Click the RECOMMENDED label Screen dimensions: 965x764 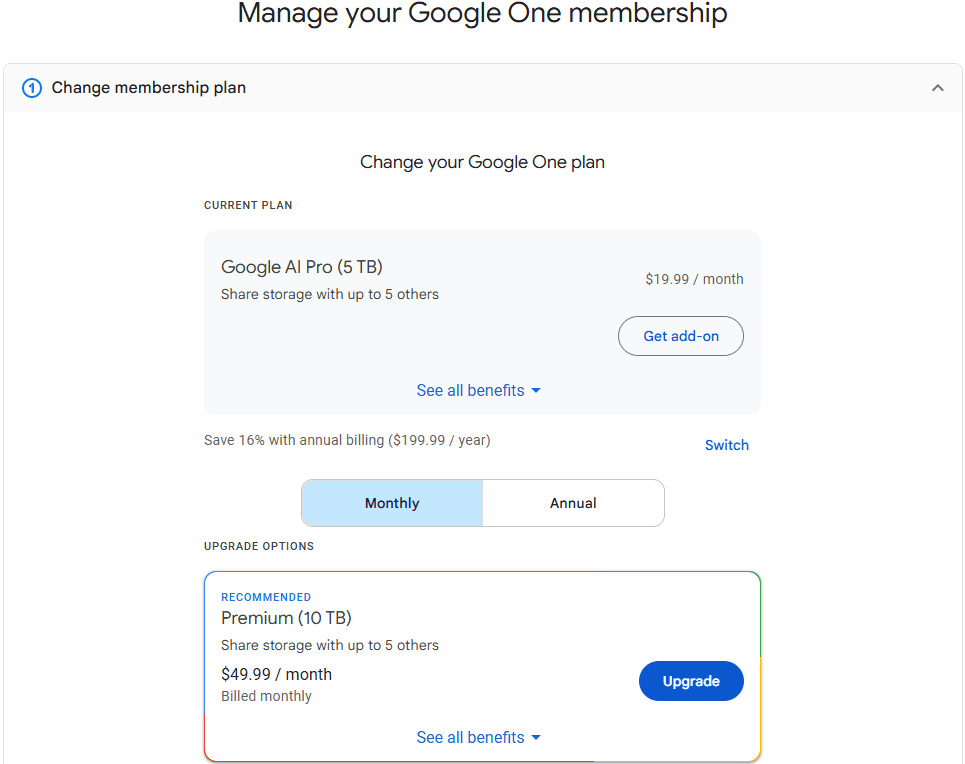coord(266,597)
